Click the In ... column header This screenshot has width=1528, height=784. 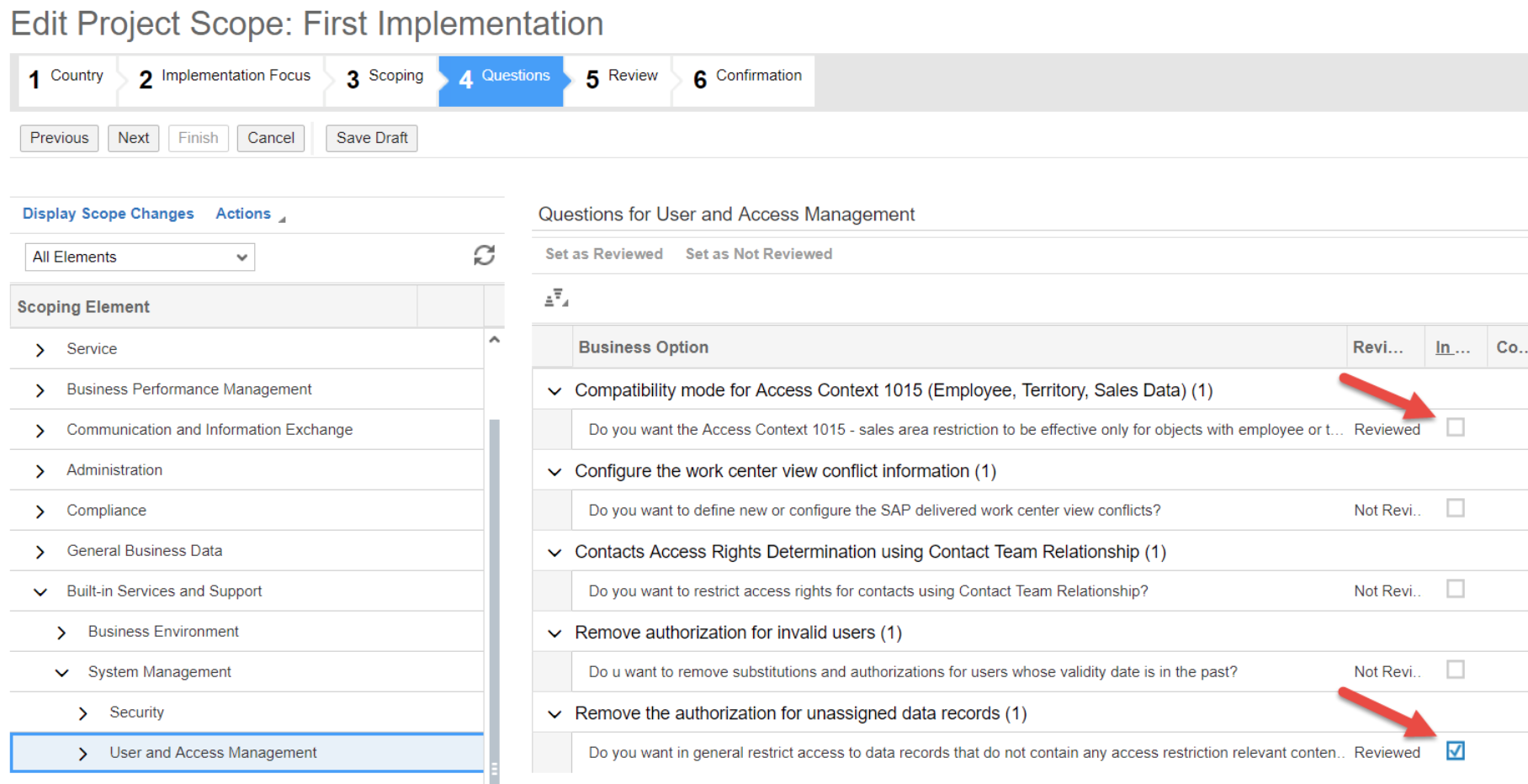tap(1456, 347)
